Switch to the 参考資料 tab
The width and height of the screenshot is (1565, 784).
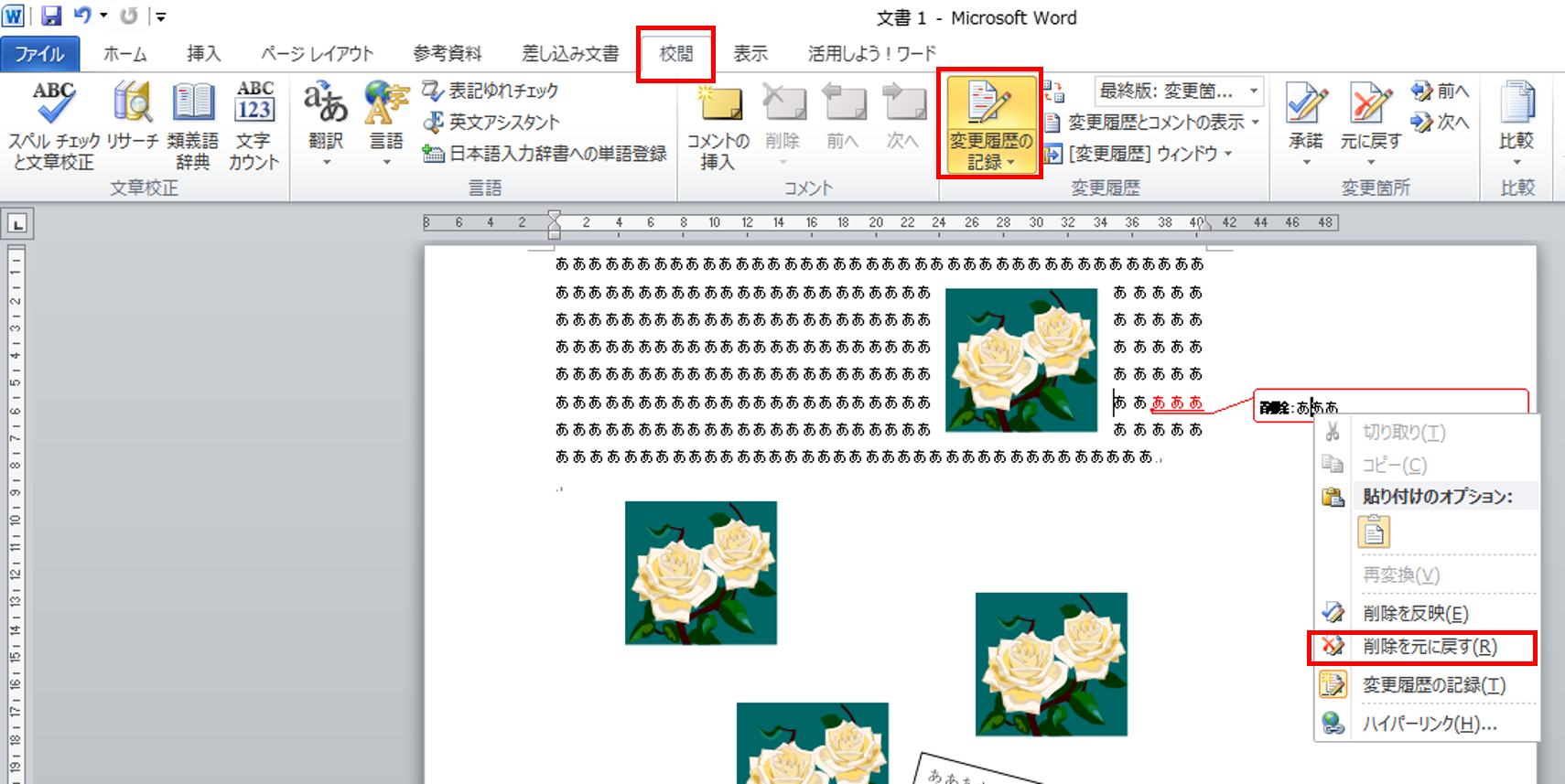coord(448,54)
